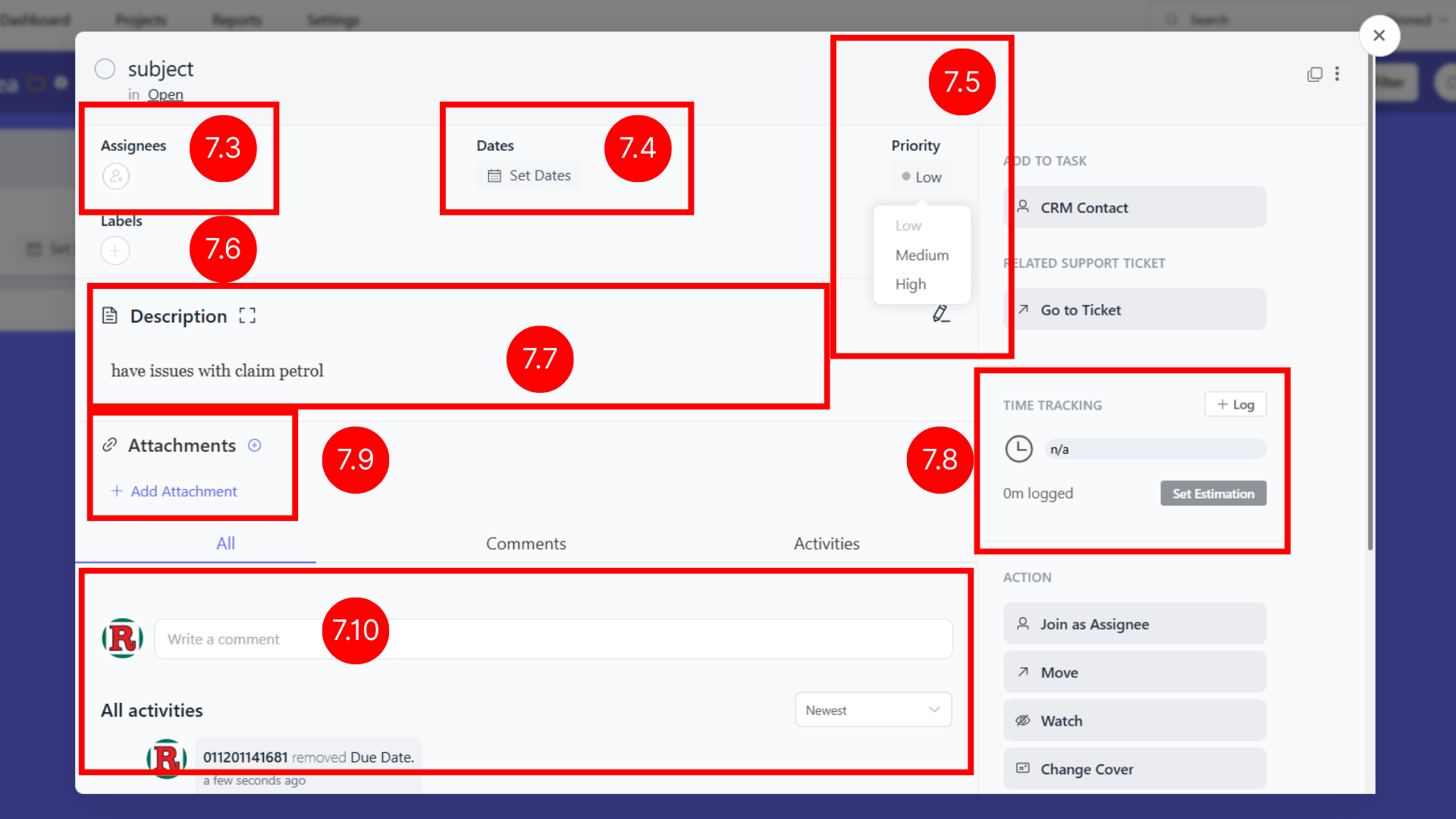Switch to the Comments tab
1456x819 pixels.
(526, 543)
